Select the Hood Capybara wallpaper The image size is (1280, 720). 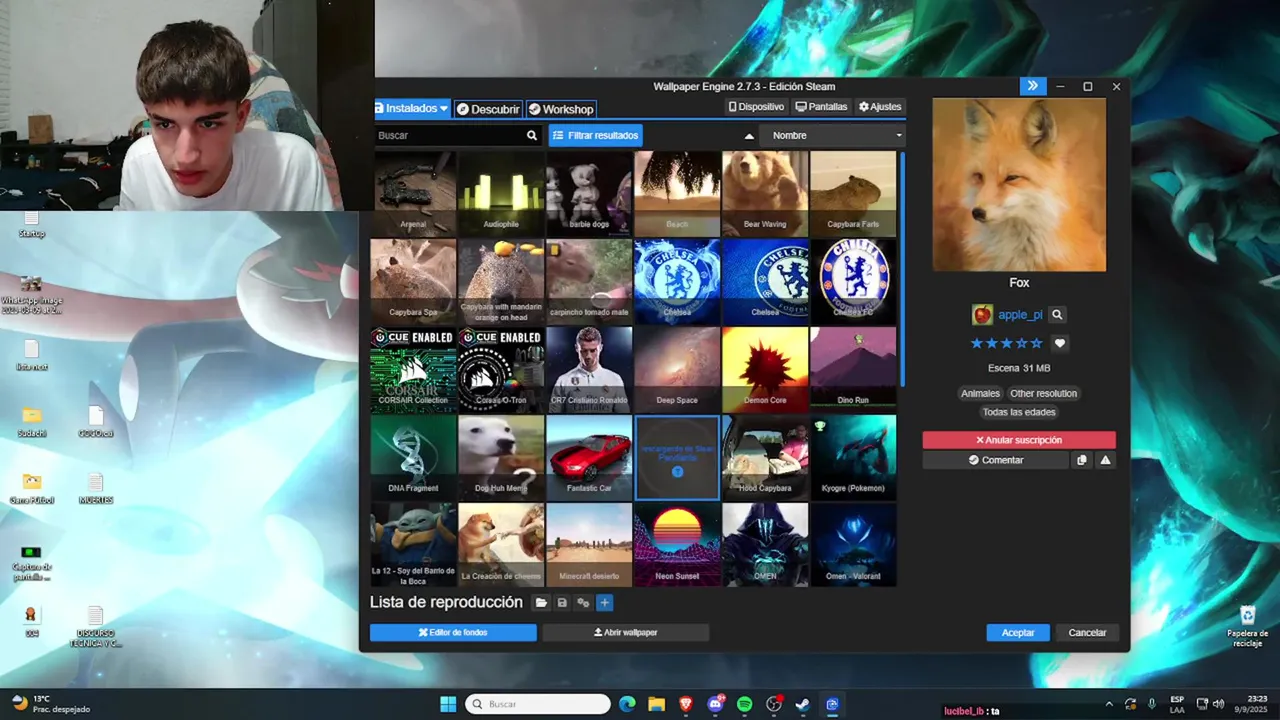tap(765, 457)
